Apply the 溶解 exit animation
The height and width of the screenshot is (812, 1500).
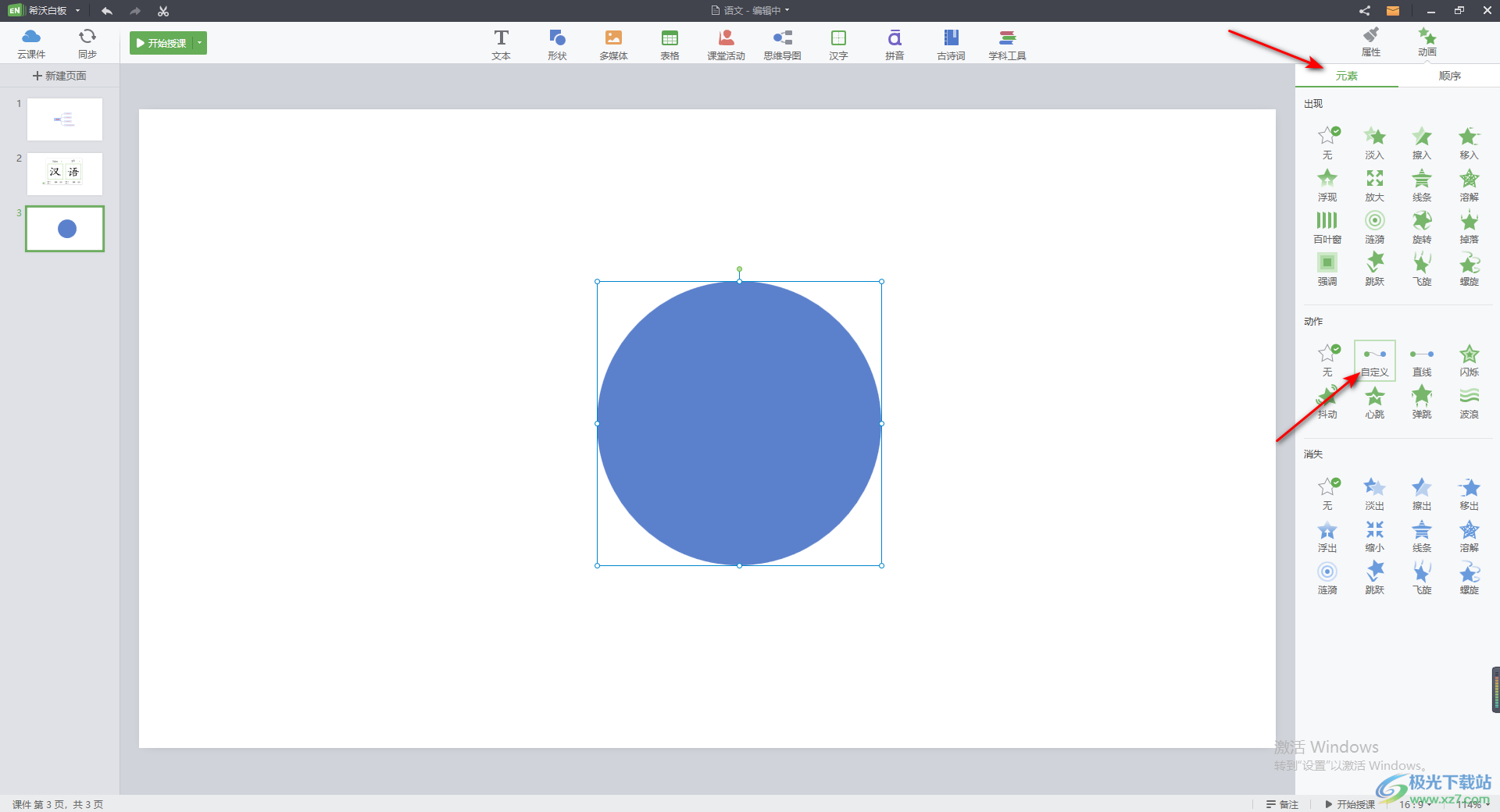1469,536
